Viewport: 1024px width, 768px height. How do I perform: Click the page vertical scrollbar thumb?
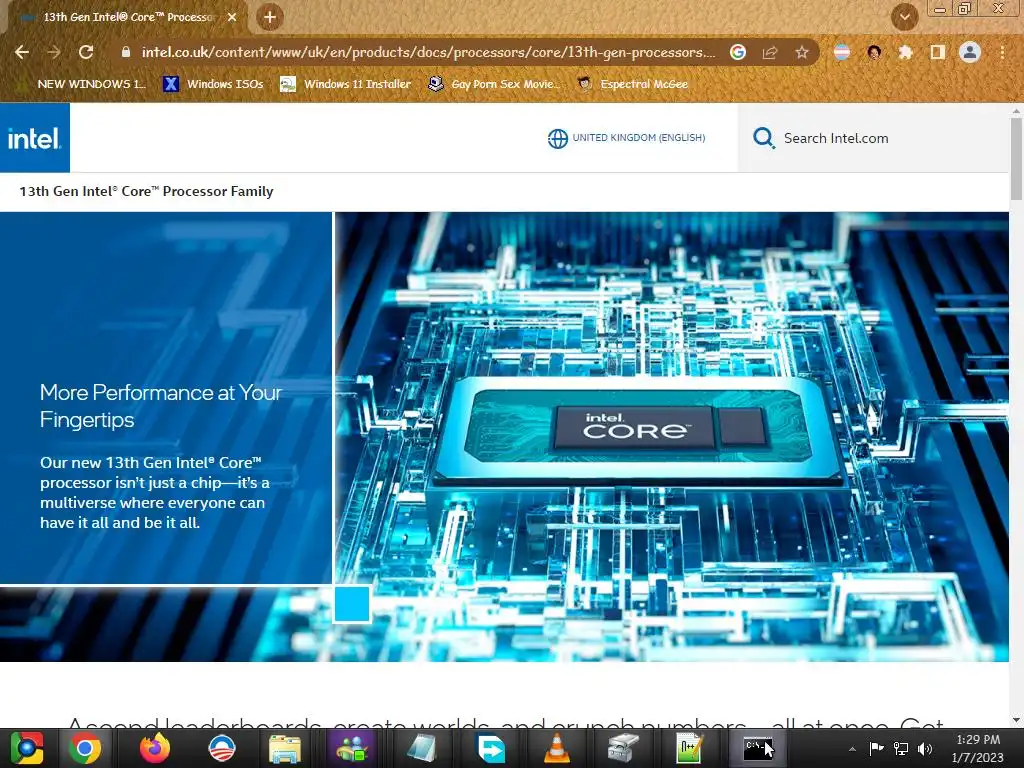click(x=1016, y=157)
